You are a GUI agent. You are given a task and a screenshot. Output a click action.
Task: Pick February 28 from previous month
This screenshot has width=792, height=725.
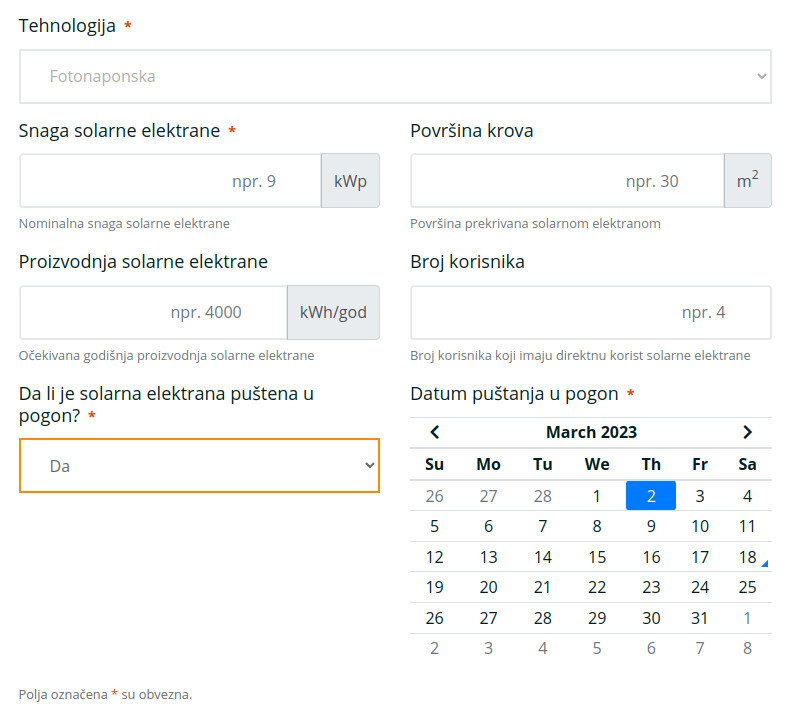[543, 496]
